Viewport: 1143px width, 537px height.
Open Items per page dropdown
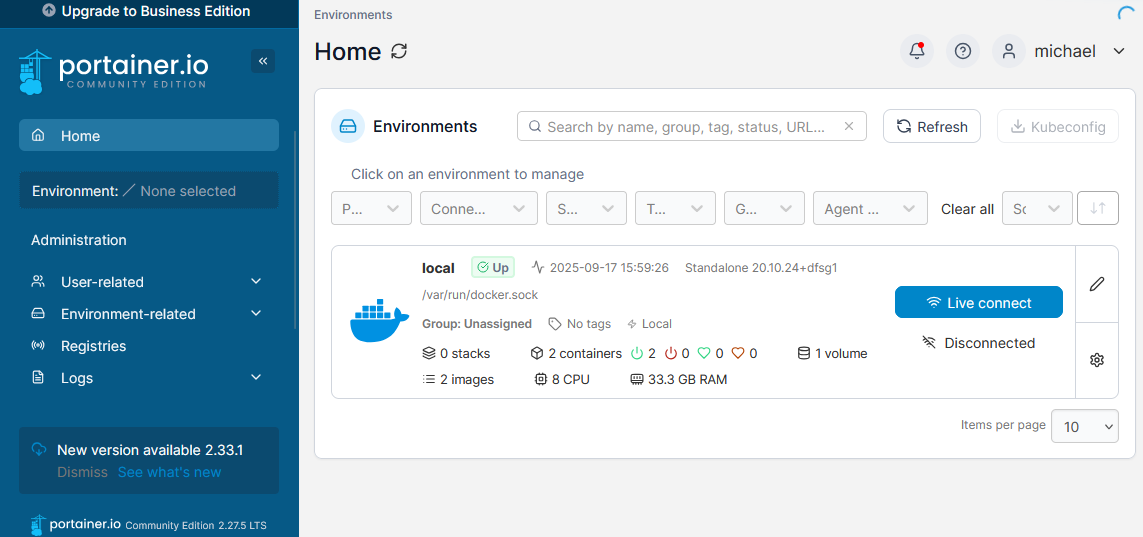[1085, 426]
